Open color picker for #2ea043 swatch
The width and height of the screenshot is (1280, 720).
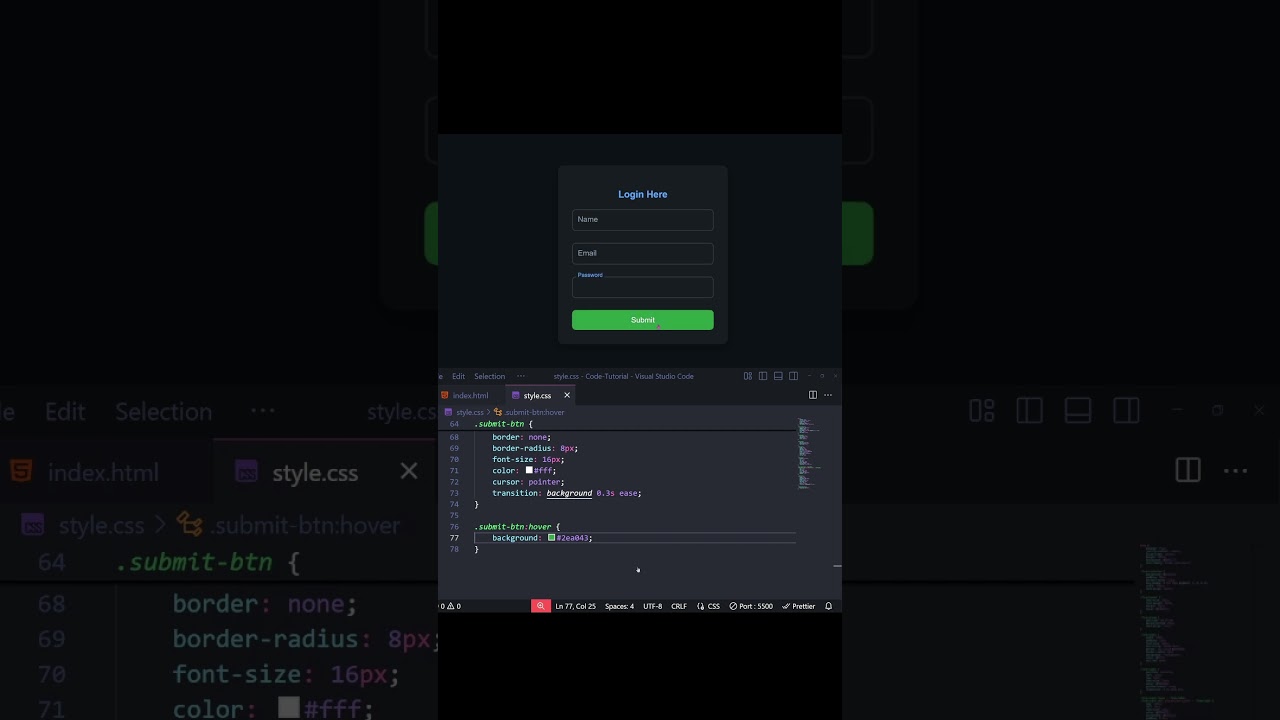click(551, 538)
